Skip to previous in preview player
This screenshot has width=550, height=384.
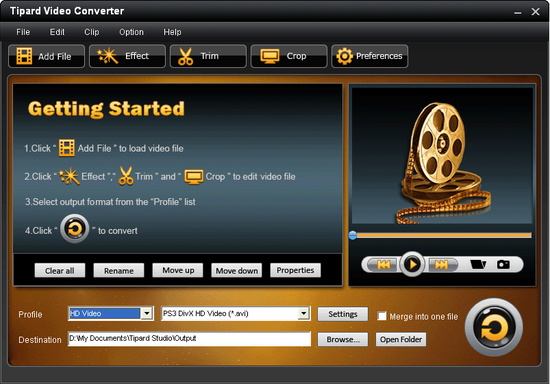(x=383, y=264)
